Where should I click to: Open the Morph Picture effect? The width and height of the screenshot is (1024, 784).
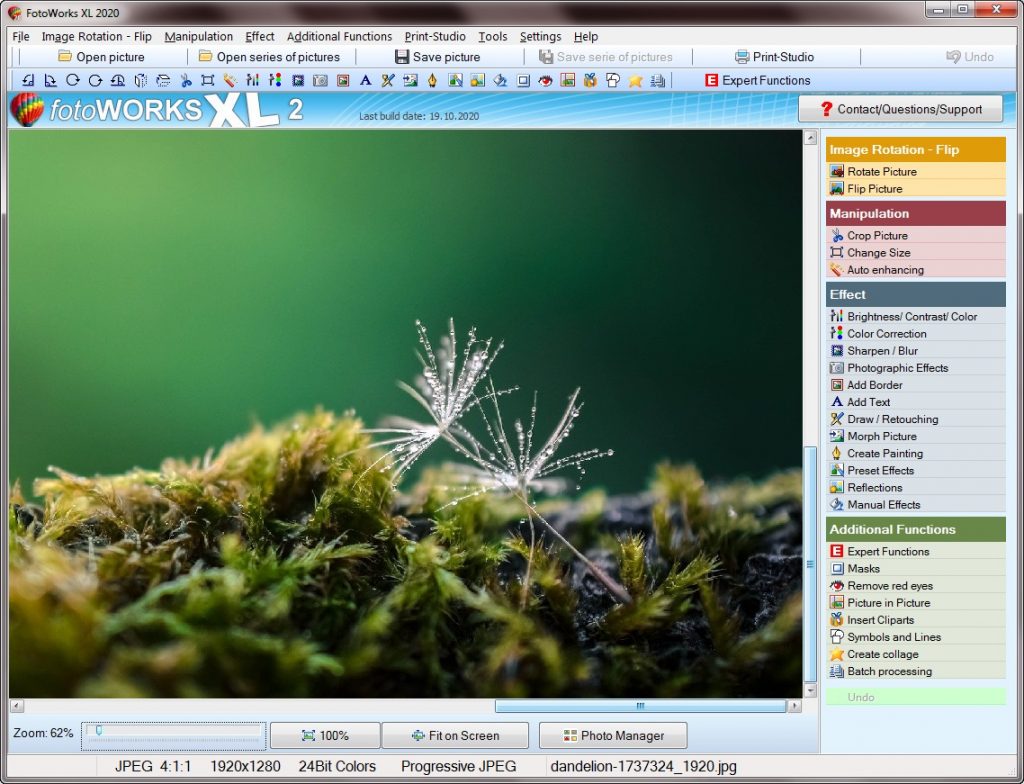tap(870, 436)
